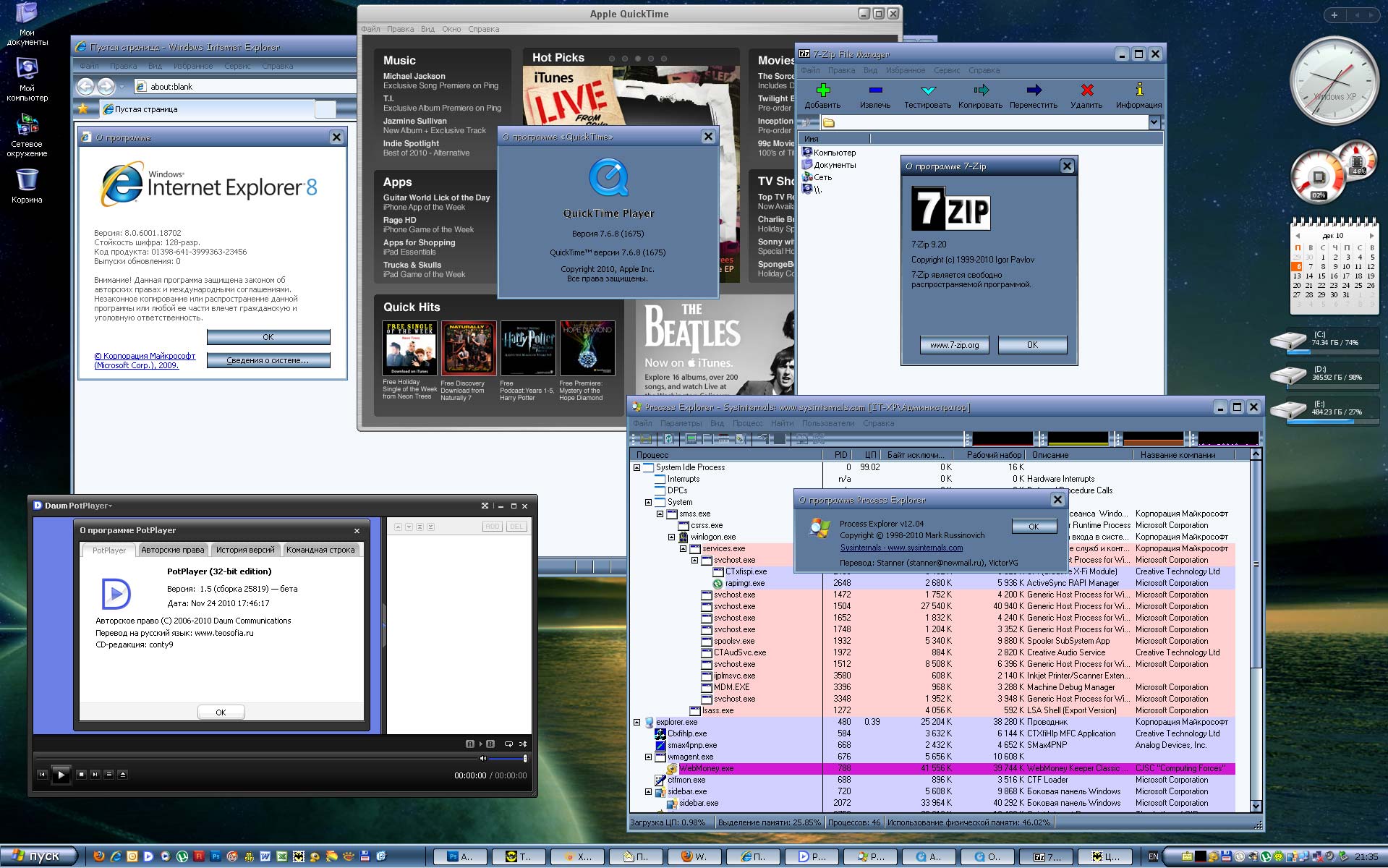Screen dimensions: 1388x868
Task: Click the Извлечь (Extract) icon in 7-Zip
Action: [875, 90]
